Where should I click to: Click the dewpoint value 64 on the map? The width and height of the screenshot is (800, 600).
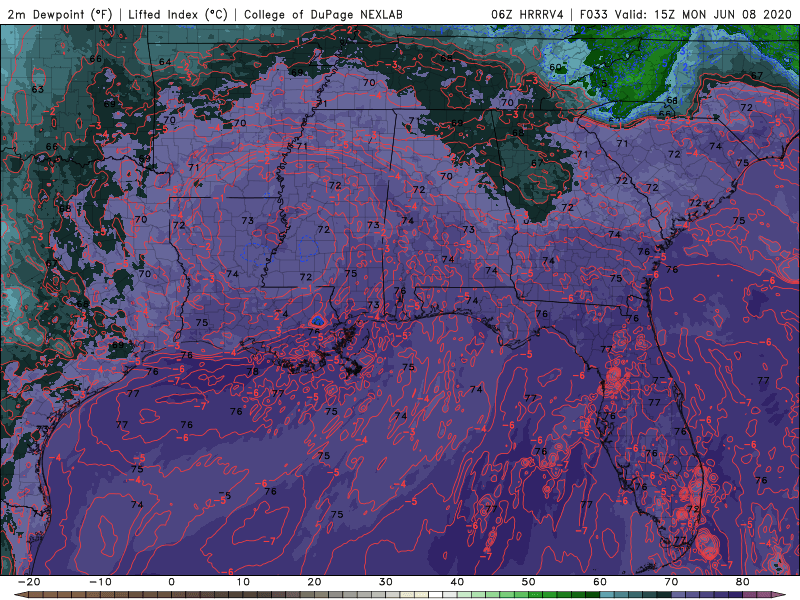point(165,62)
